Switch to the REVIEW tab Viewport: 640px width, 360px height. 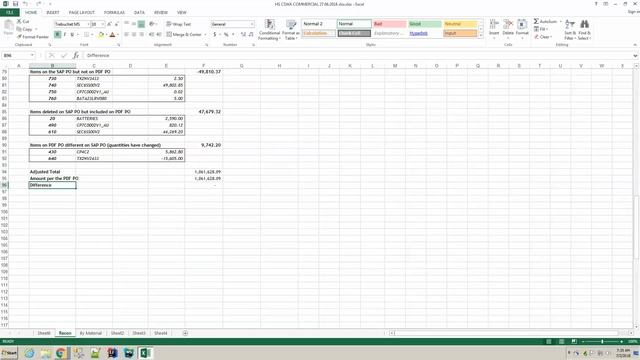[x=161, y=13]
